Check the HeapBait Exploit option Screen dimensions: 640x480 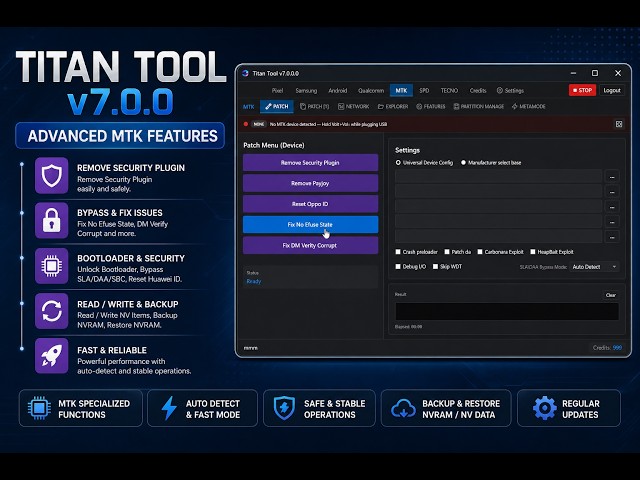(533, 252)
